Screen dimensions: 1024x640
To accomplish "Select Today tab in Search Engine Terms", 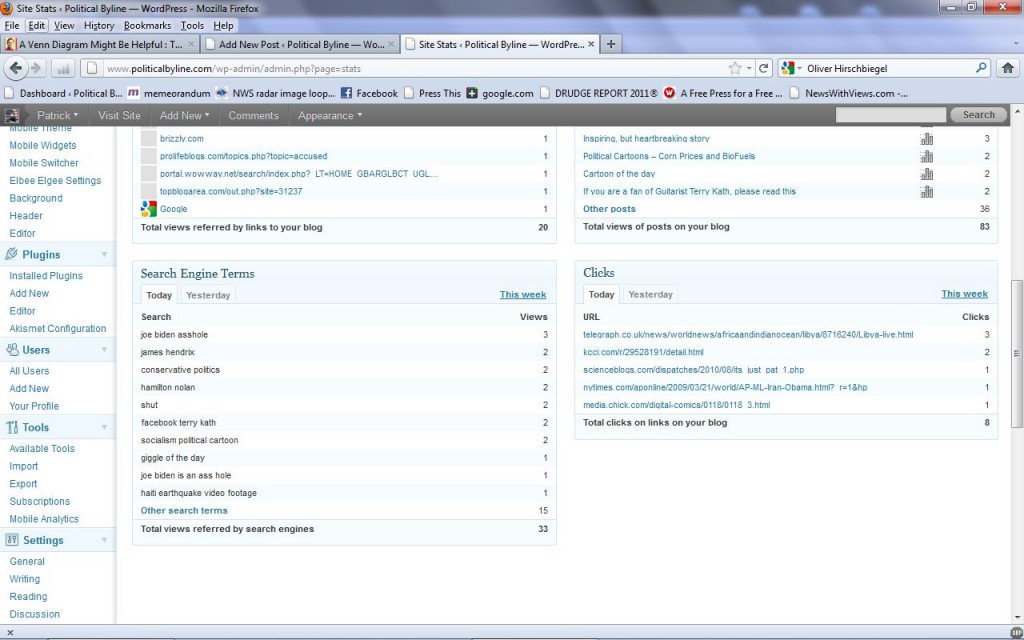I will pyautogui.click(x=159, y=295).
